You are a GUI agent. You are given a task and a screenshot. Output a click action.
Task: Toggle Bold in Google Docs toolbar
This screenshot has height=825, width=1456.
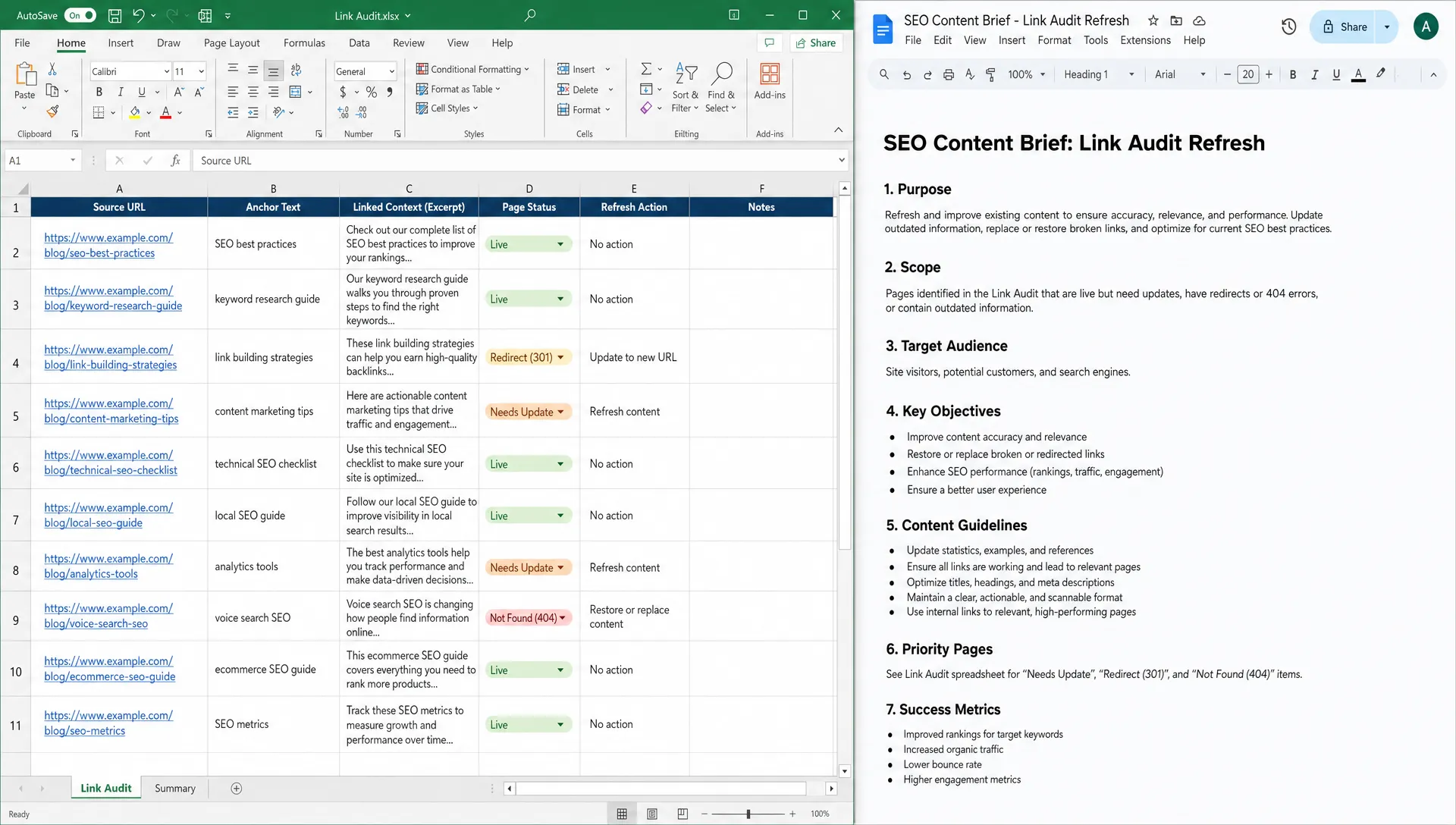[1293, 74]
